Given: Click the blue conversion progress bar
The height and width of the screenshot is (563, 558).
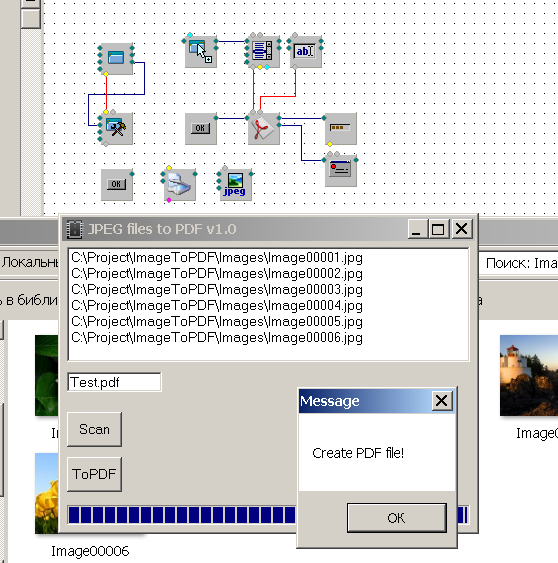Looking at the screenshot, I should pos(268,515).
